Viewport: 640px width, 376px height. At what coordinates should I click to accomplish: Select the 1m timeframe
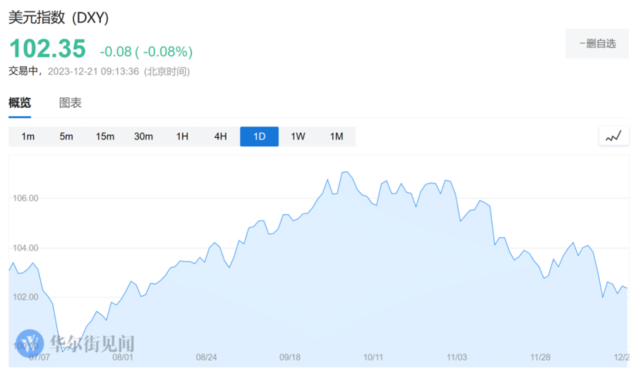(28, 136)
